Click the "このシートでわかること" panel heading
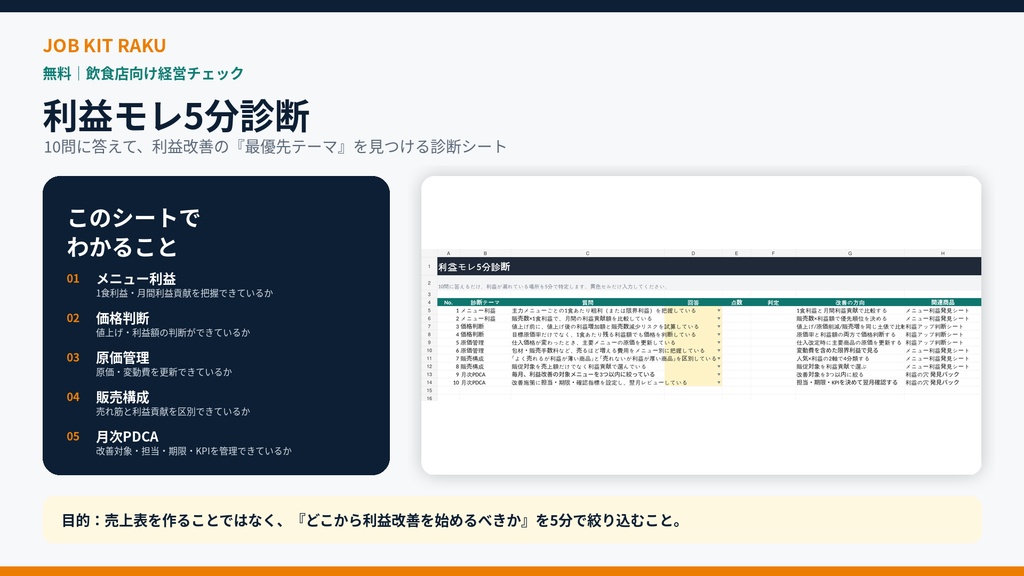Viewport: 1024px width, 576px height. 133,232
